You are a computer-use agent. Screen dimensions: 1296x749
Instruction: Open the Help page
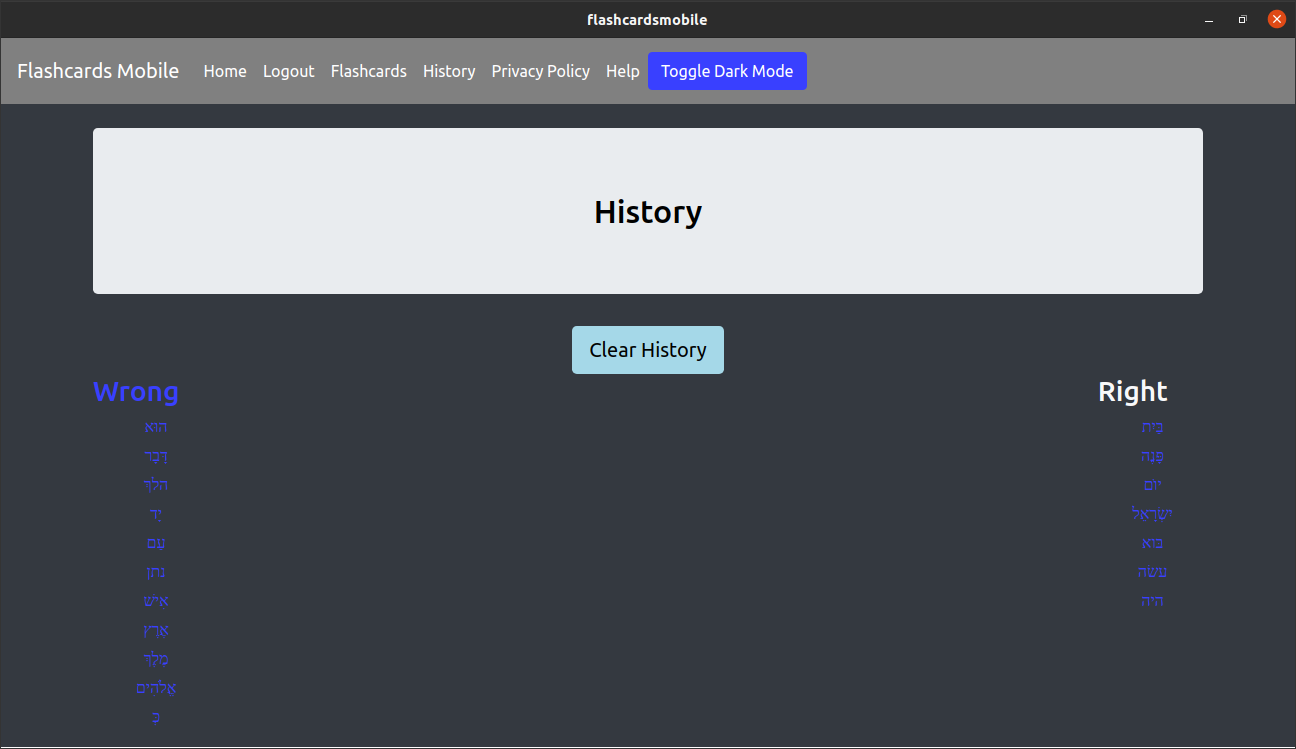622,71
